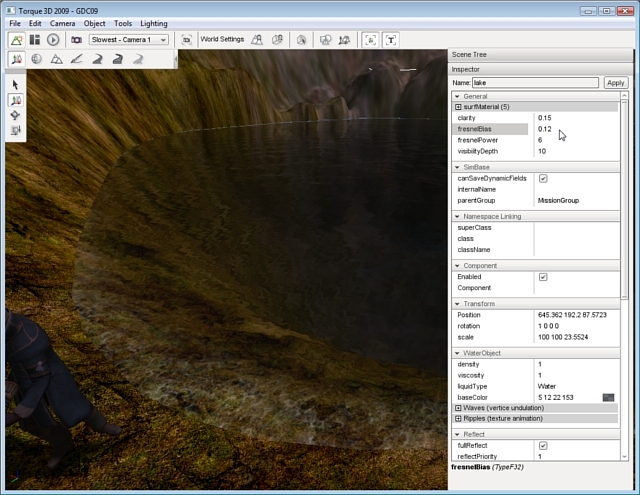Select the arrow pointer tool in left palette
Screen dimensions: 640x495
coord(16,85)
